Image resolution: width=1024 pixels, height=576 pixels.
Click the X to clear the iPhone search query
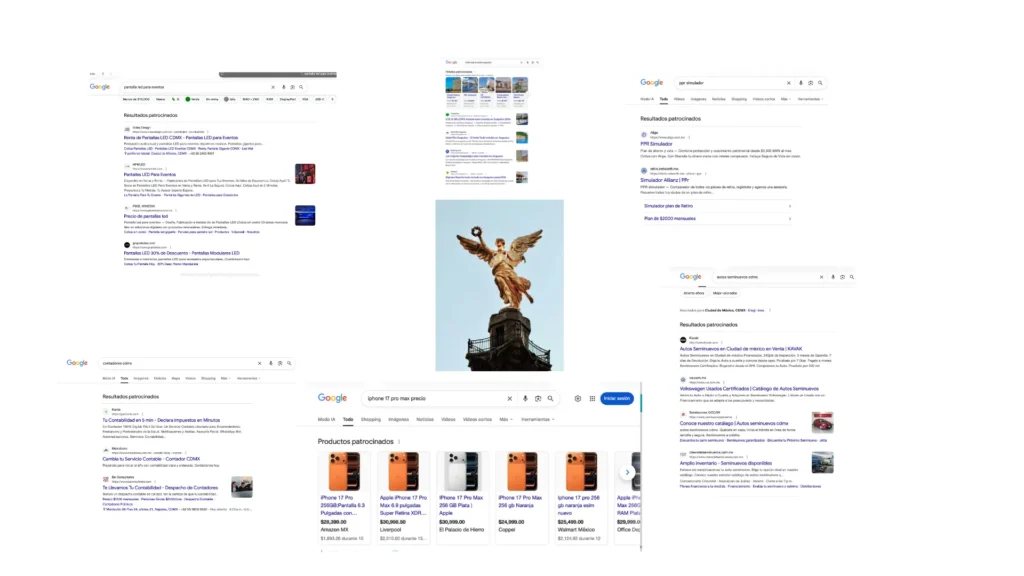510,399
